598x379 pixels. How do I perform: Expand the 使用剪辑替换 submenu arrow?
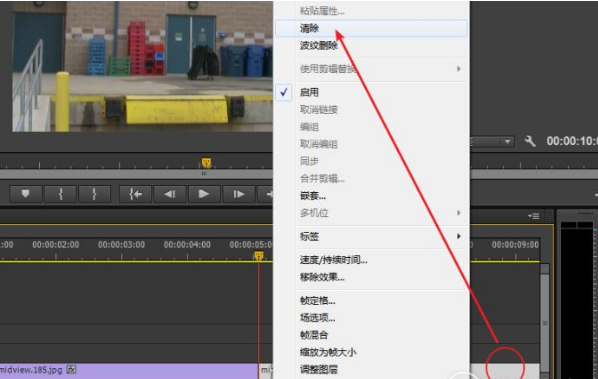pos(458,69)
